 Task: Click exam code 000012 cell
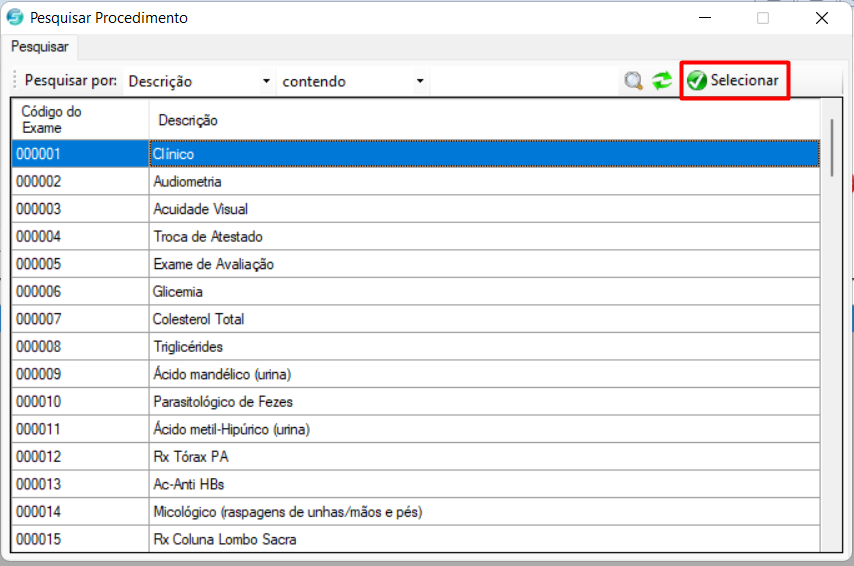click(80, 457)
